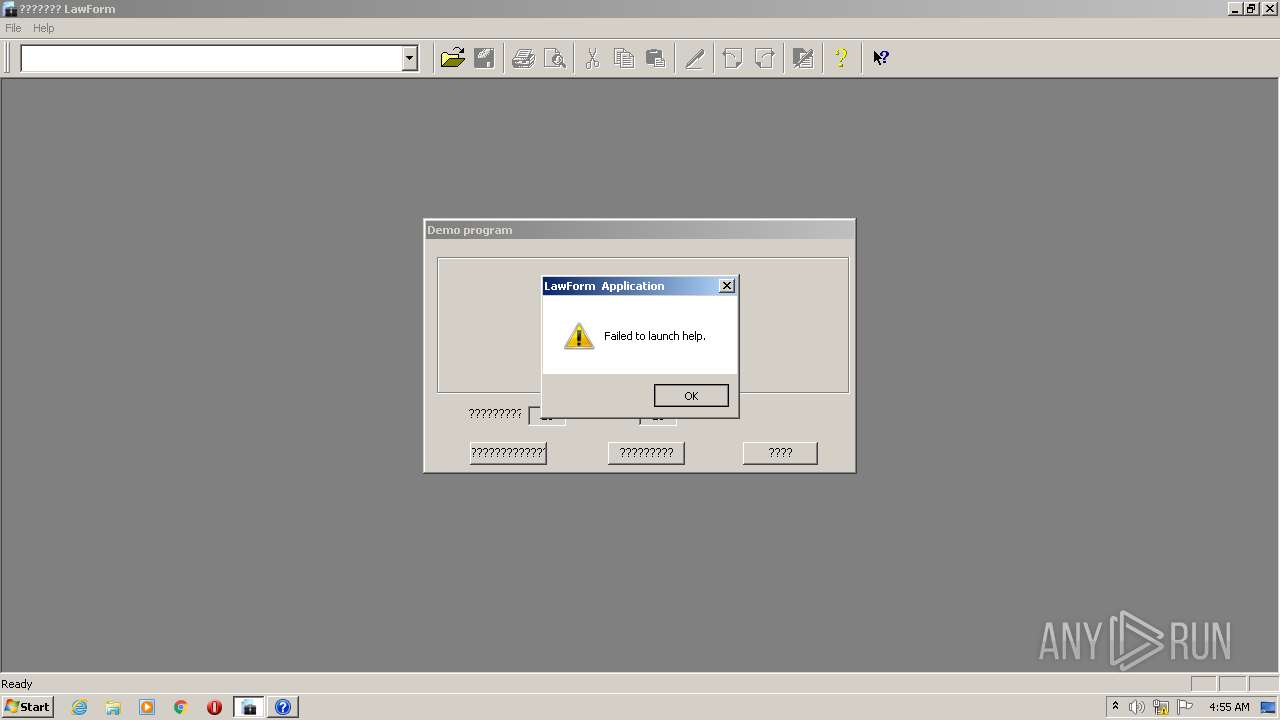
Task: Click the previous page toolbar icon
Action: 732,58
